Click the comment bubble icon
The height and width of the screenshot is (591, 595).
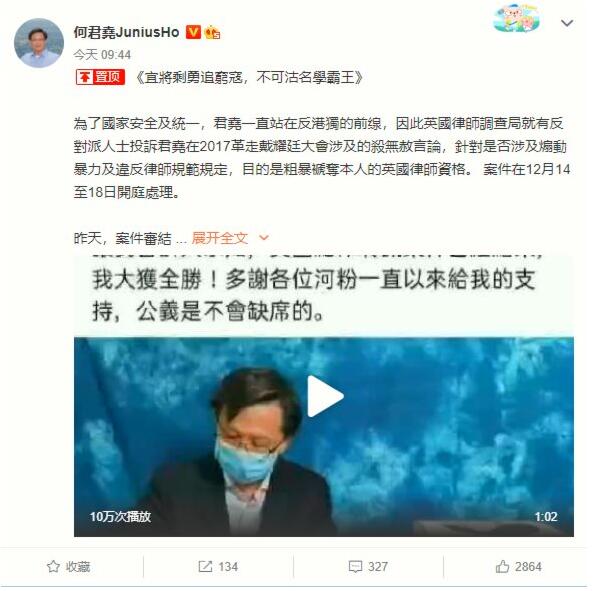tap(356, 567)
